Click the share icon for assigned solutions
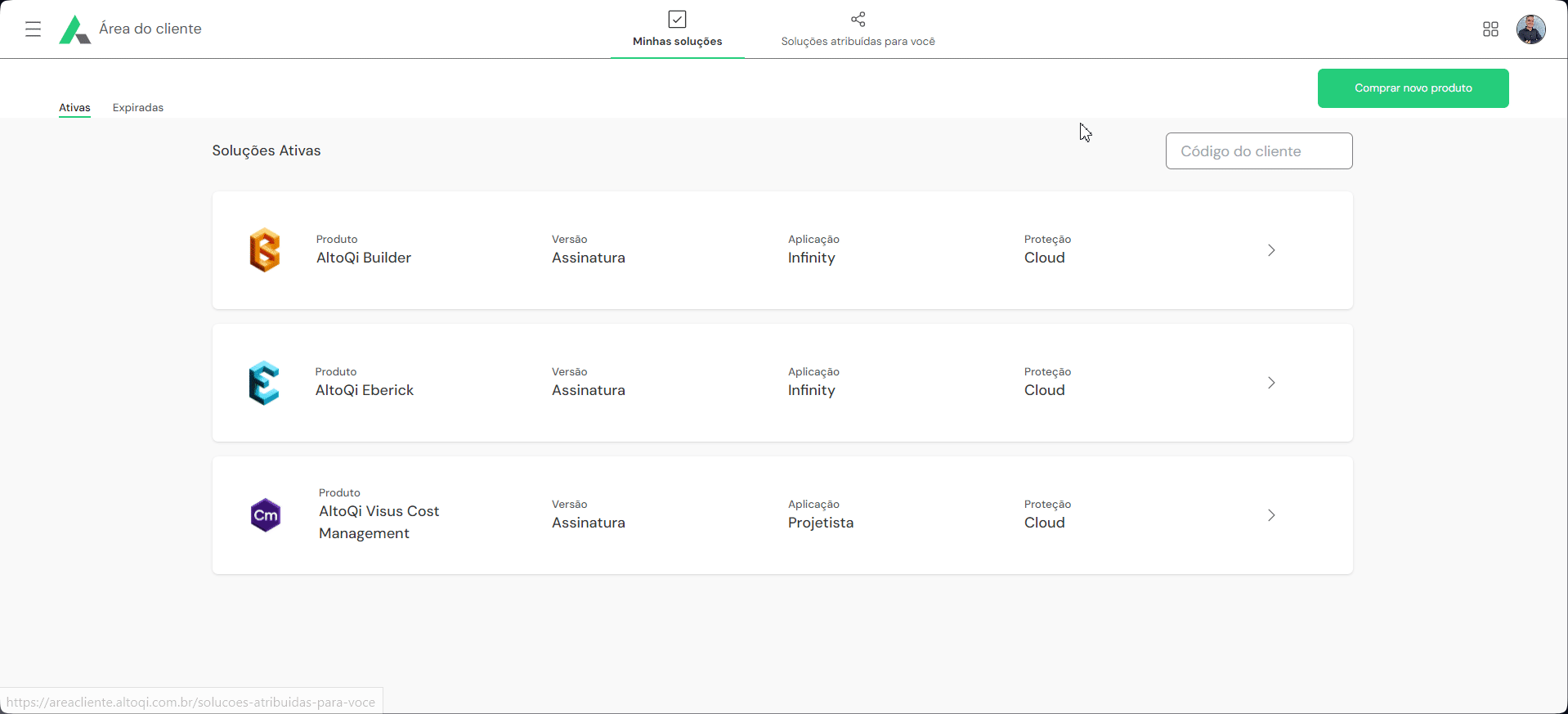 [x=858, y=19]
